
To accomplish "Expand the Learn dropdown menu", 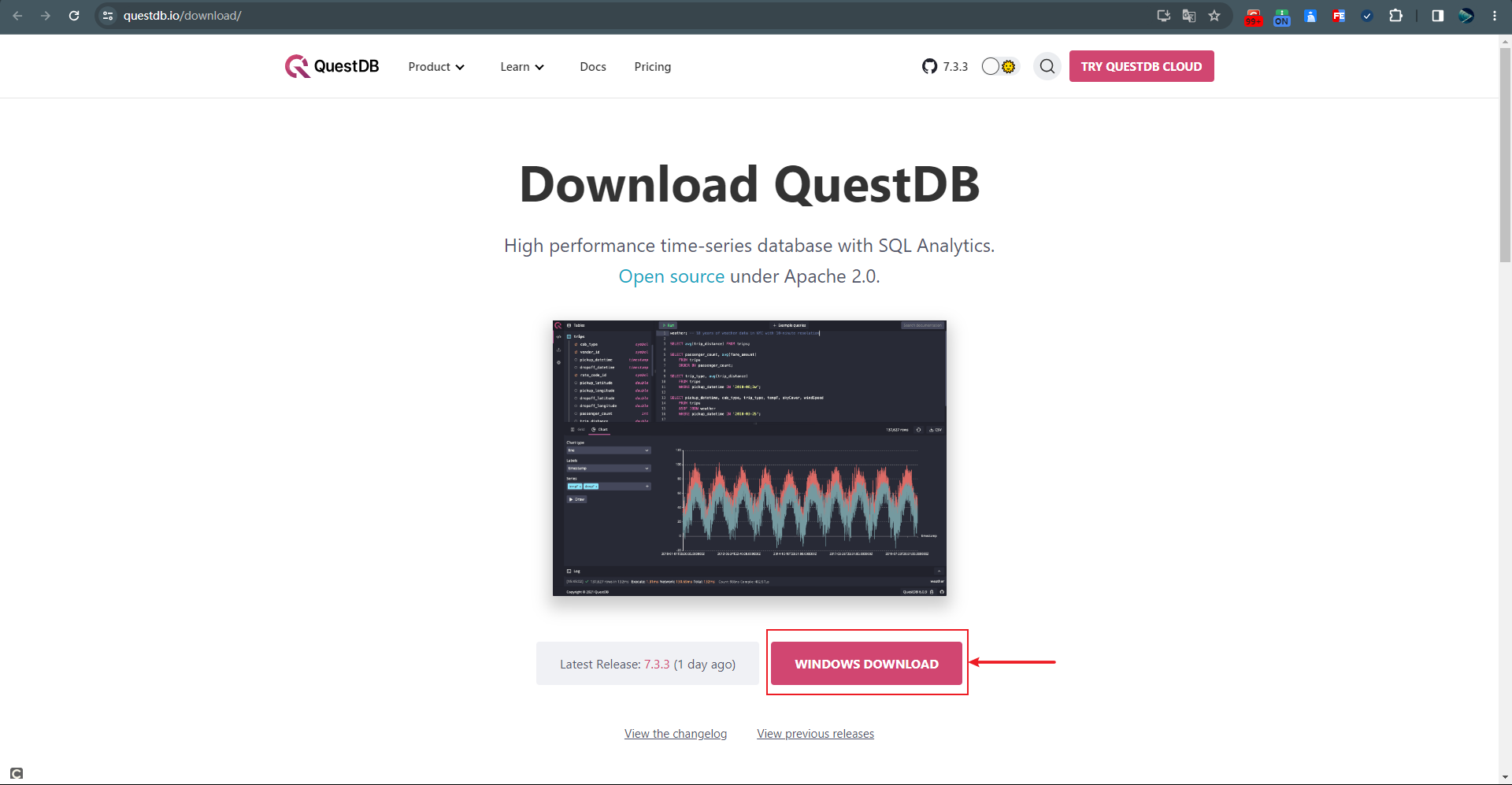I will point(521,67).
